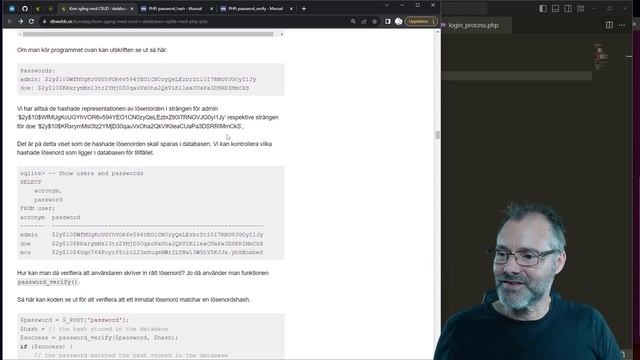Click the code block's horizontal scrollbar
The image size is (640, 360).
[x=148, y=34]
